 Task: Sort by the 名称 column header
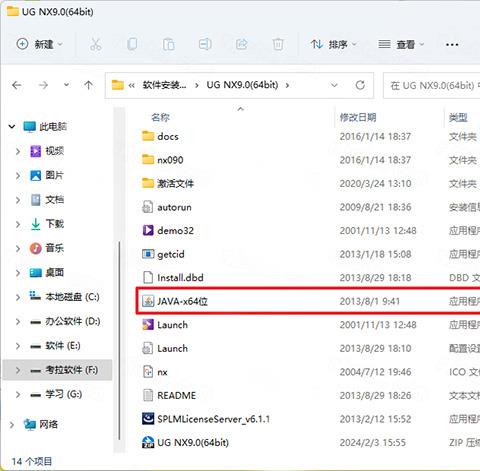coord(160,117)
